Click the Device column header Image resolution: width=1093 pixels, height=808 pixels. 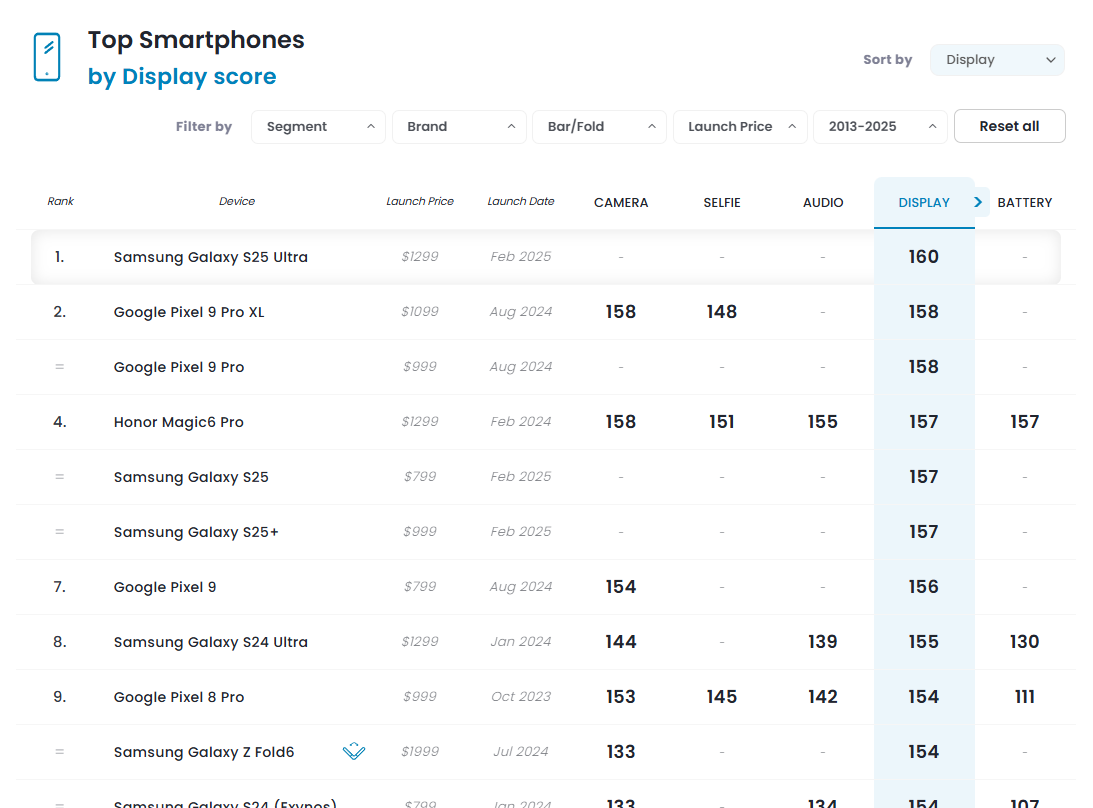point(237,201)
